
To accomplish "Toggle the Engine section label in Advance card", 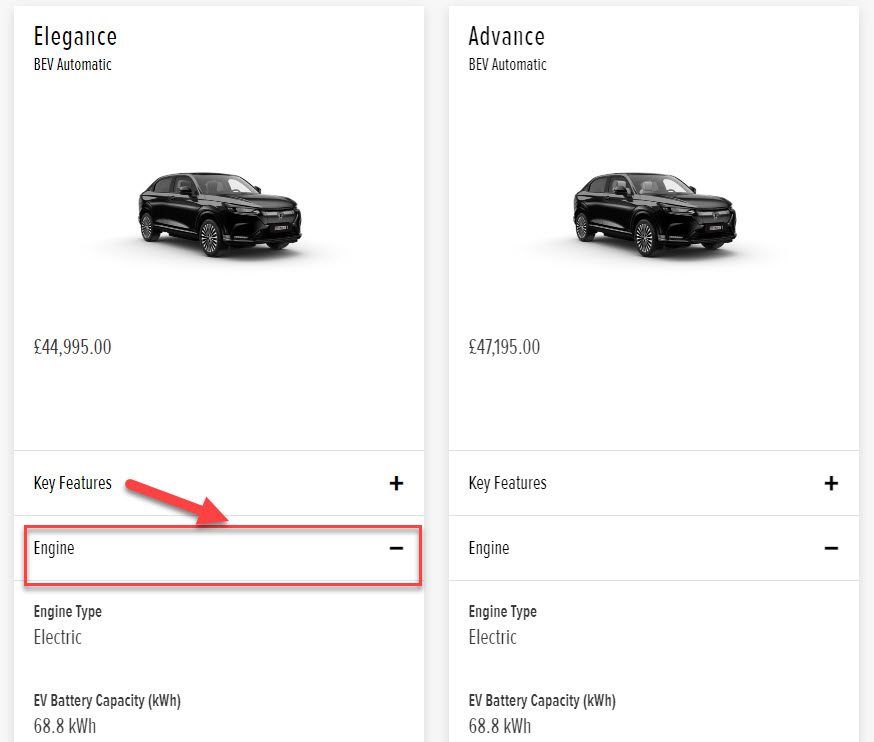I will pyautogui.click(x=489, y=548).
